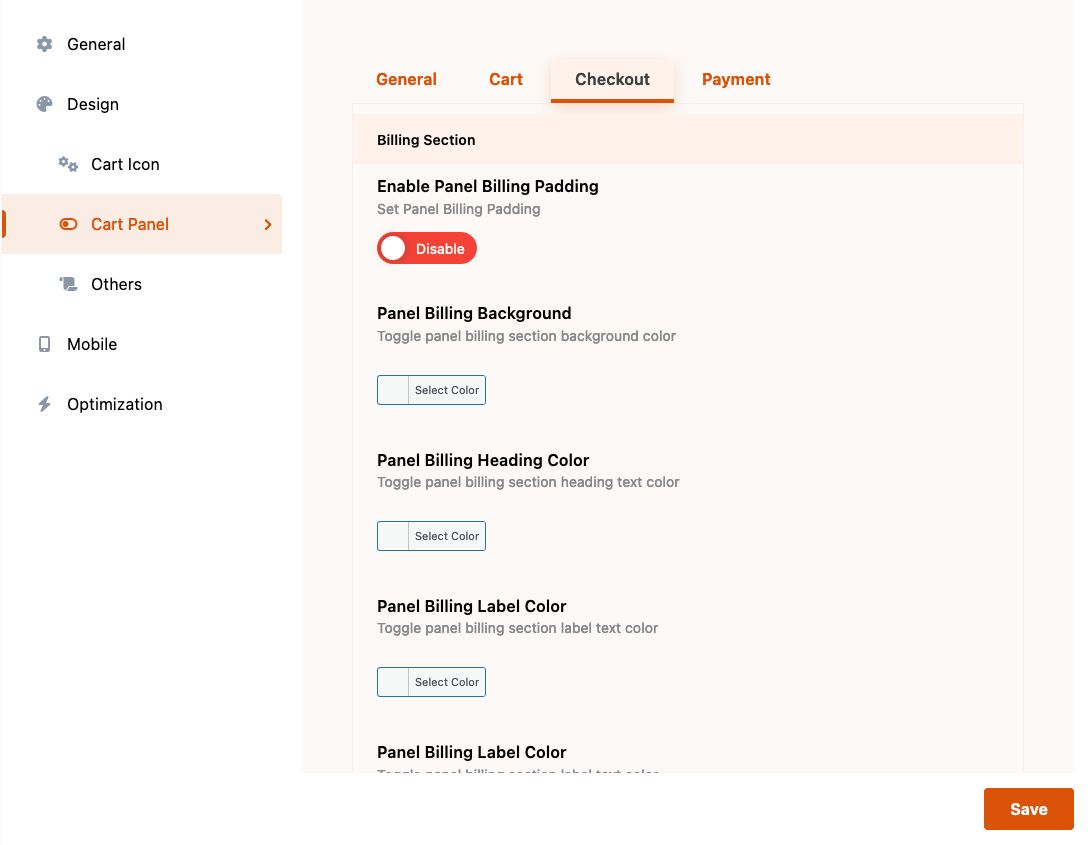Select Others in the sidebar
Image resolution: width=1090 pixels, height=845 pixels.
142,284
